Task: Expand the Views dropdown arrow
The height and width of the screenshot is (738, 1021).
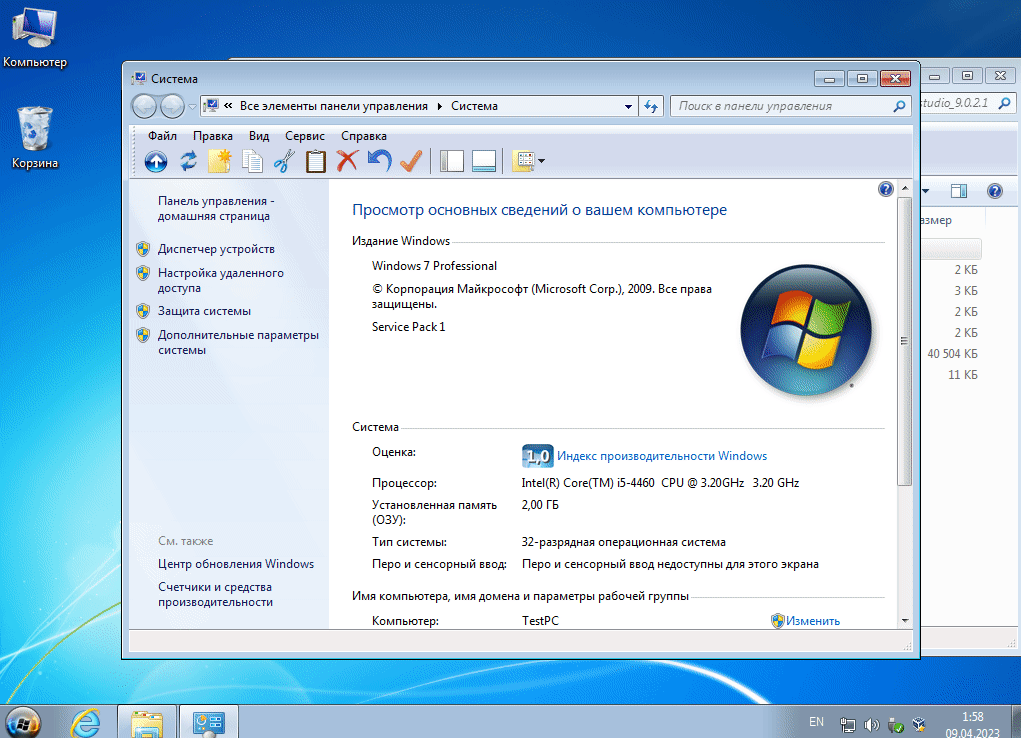Action: [x=542, y=161]
